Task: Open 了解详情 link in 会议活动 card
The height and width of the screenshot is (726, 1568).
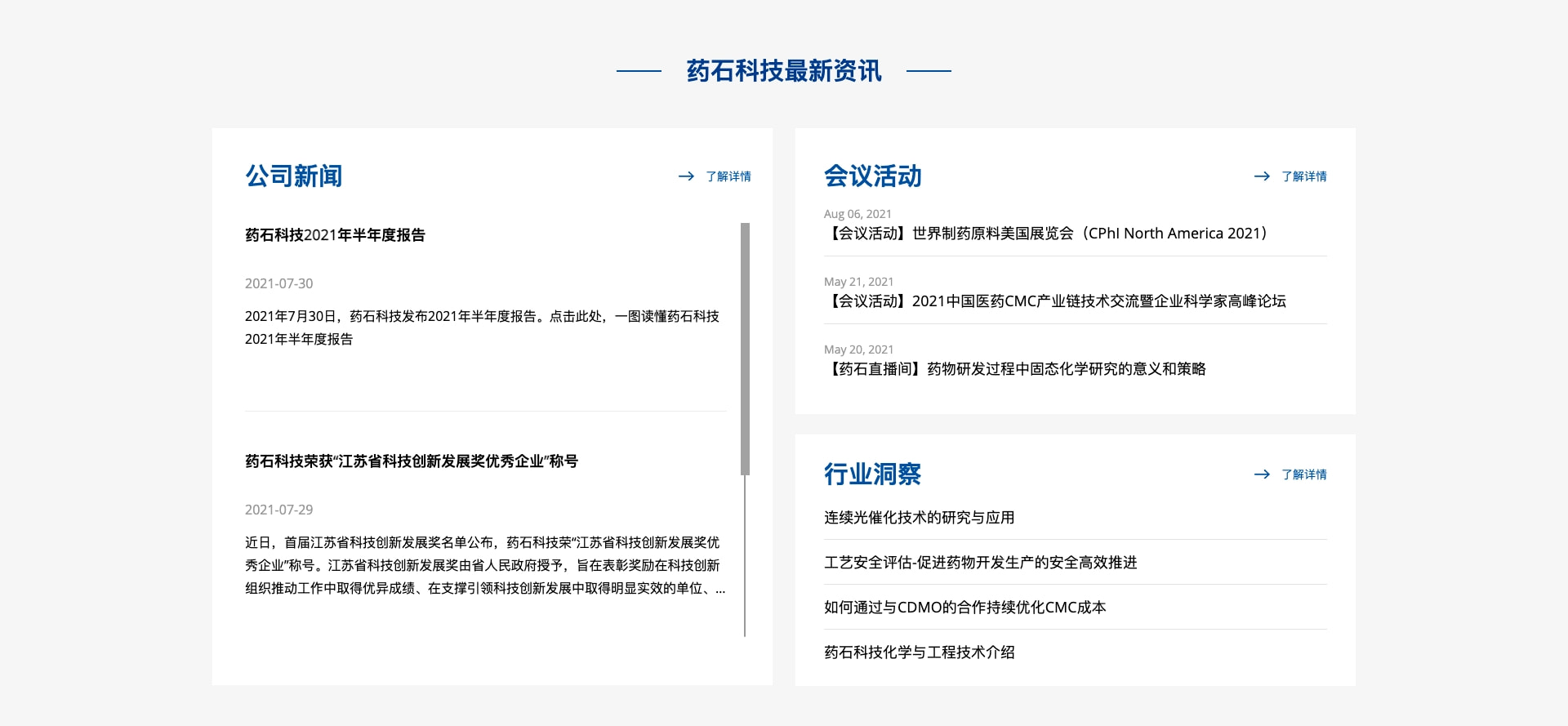Action: point(1304,176)
